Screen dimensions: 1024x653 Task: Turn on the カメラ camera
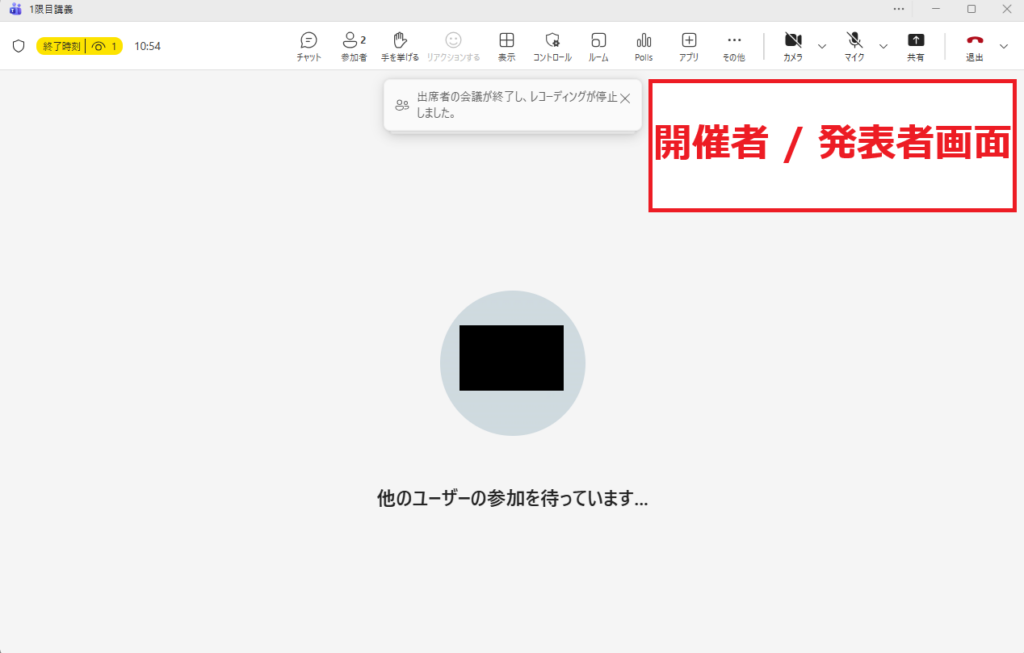click(x=793, y=46)
